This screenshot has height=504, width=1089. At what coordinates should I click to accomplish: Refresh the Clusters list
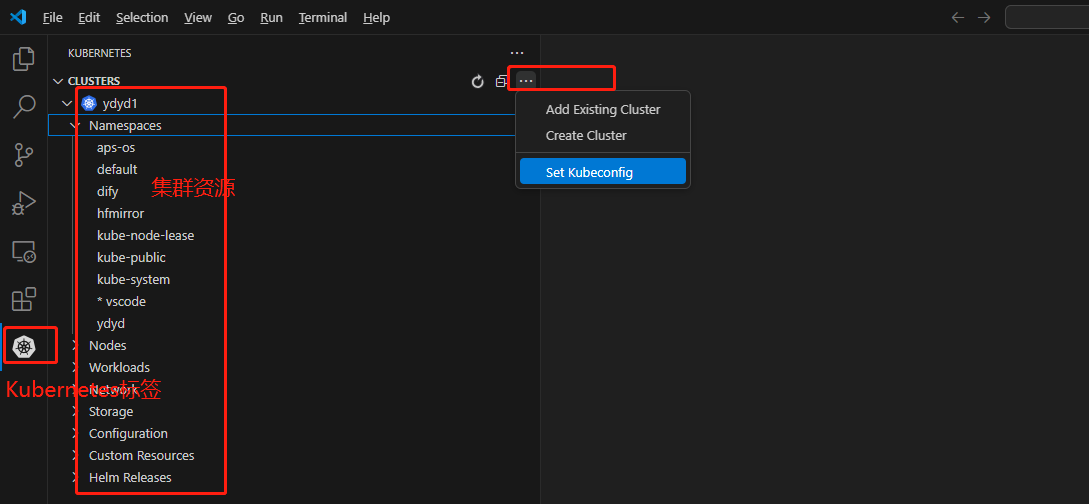click(x=477, y=81)
